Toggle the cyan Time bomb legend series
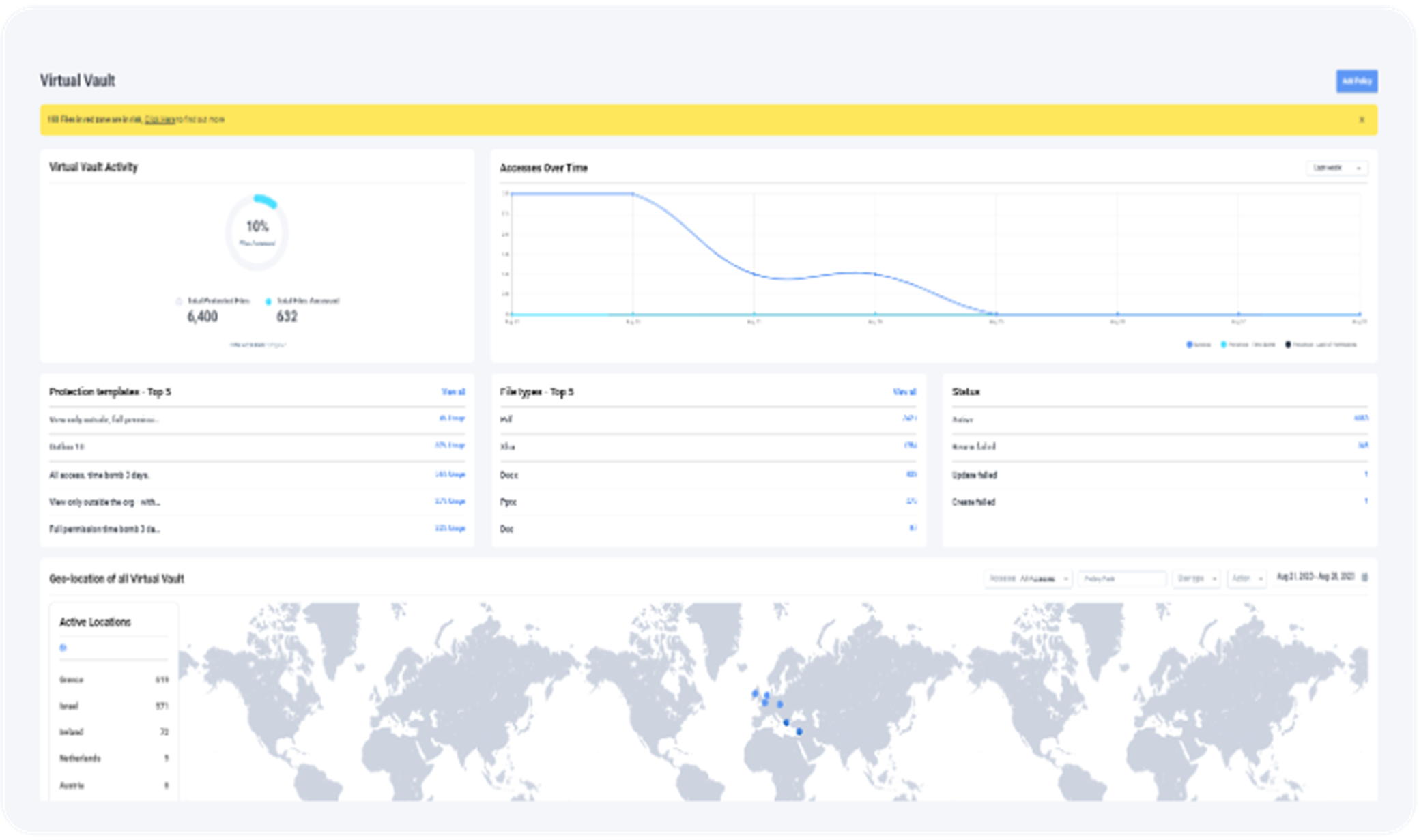This screenshot has width=1419, height=840. [x=1248, y=345]
